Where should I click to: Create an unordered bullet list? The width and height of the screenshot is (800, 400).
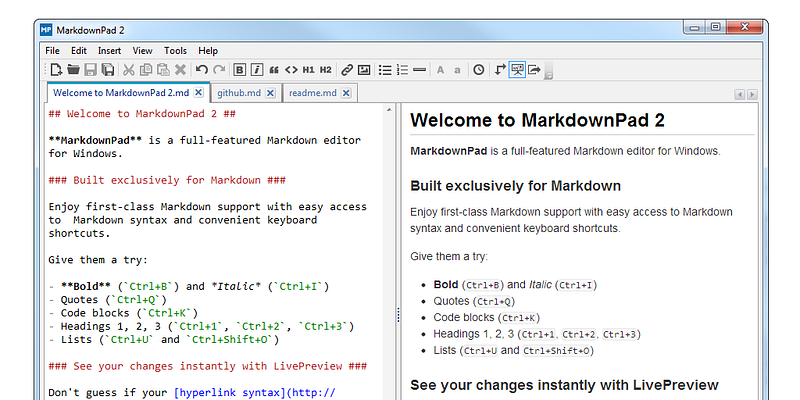pos(385,70)
